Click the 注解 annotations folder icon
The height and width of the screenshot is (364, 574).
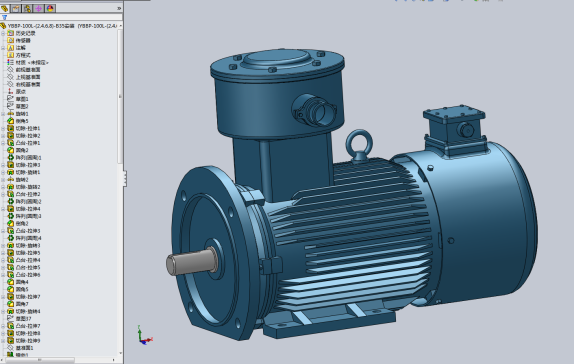tap(11, 48)
